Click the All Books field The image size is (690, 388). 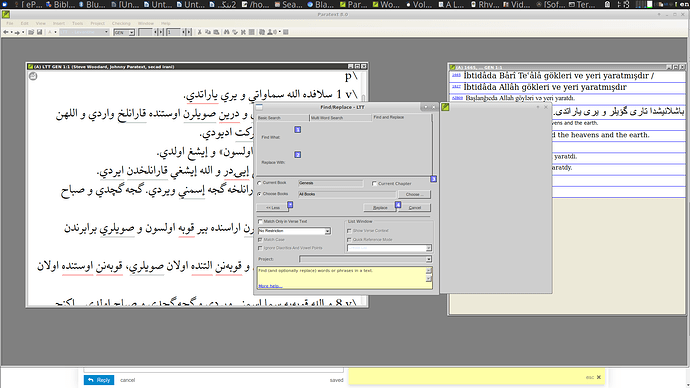[347, 194]
